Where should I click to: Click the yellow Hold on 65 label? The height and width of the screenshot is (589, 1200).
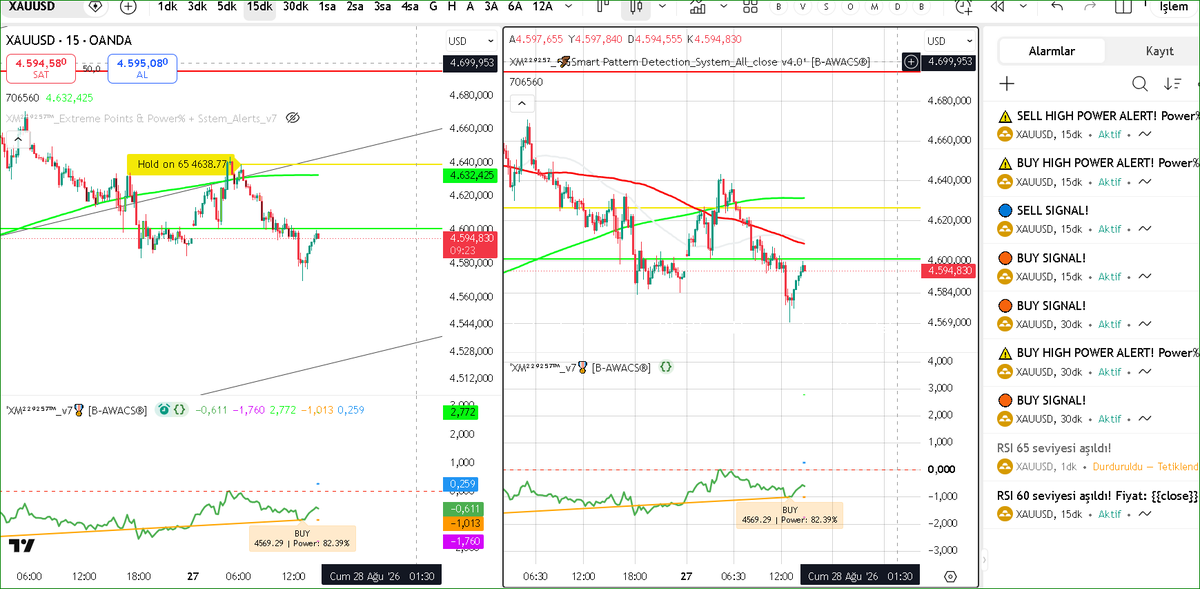(x=181, y=163)
